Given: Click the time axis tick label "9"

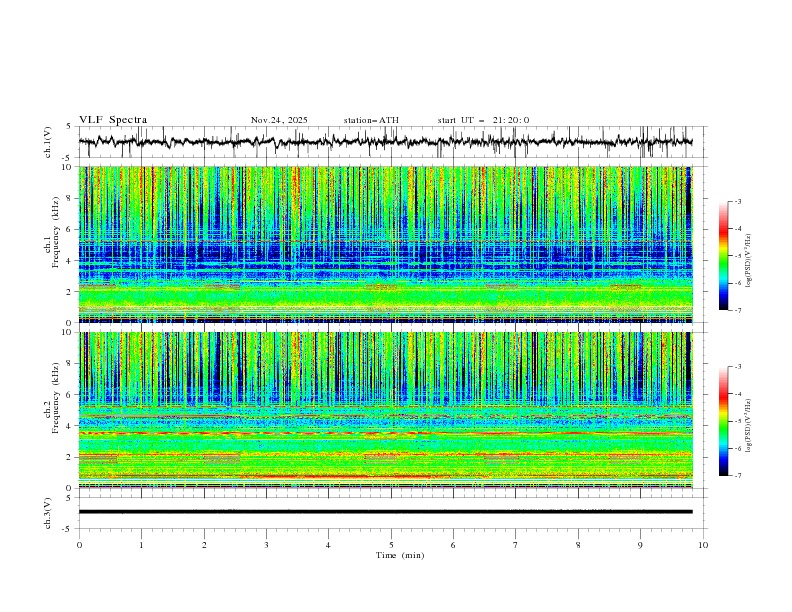Looking at the screenshot, I should pyautogui.click(x=640, y=545).
